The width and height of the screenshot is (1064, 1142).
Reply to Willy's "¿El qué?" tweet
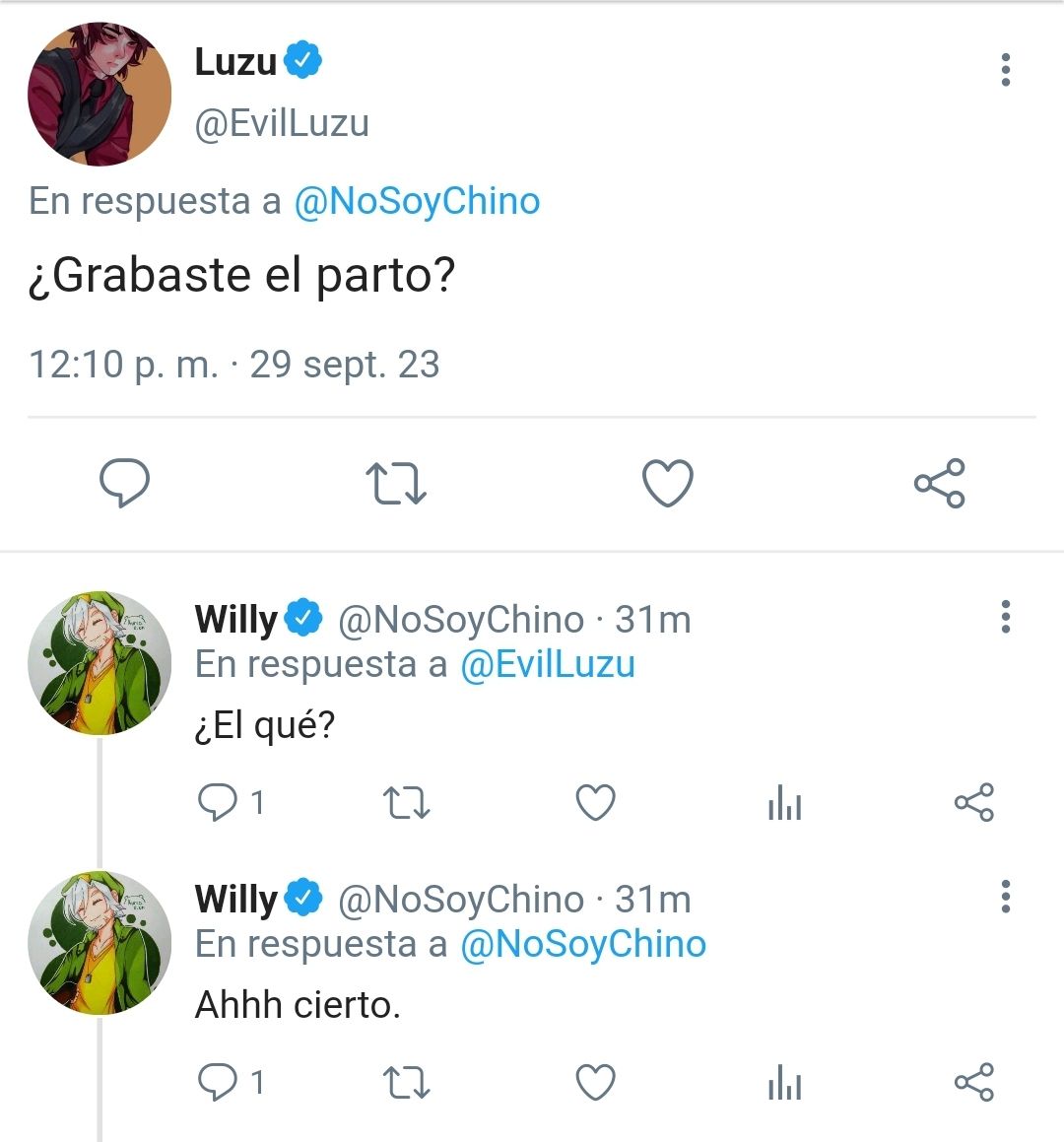[x=218, y=802]
